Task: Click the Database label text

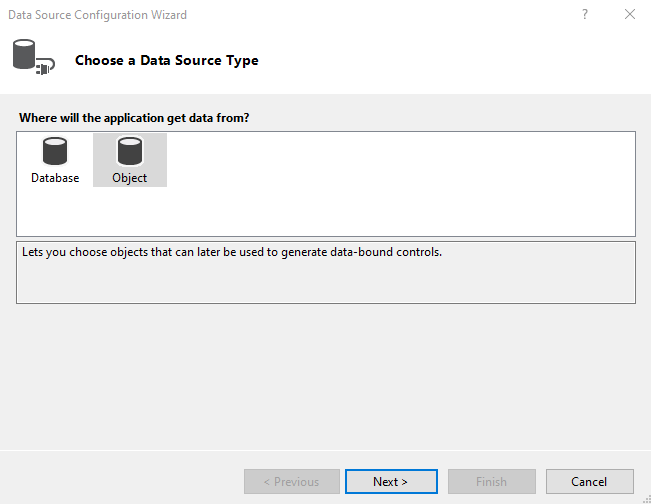Action: pos(55,178)
